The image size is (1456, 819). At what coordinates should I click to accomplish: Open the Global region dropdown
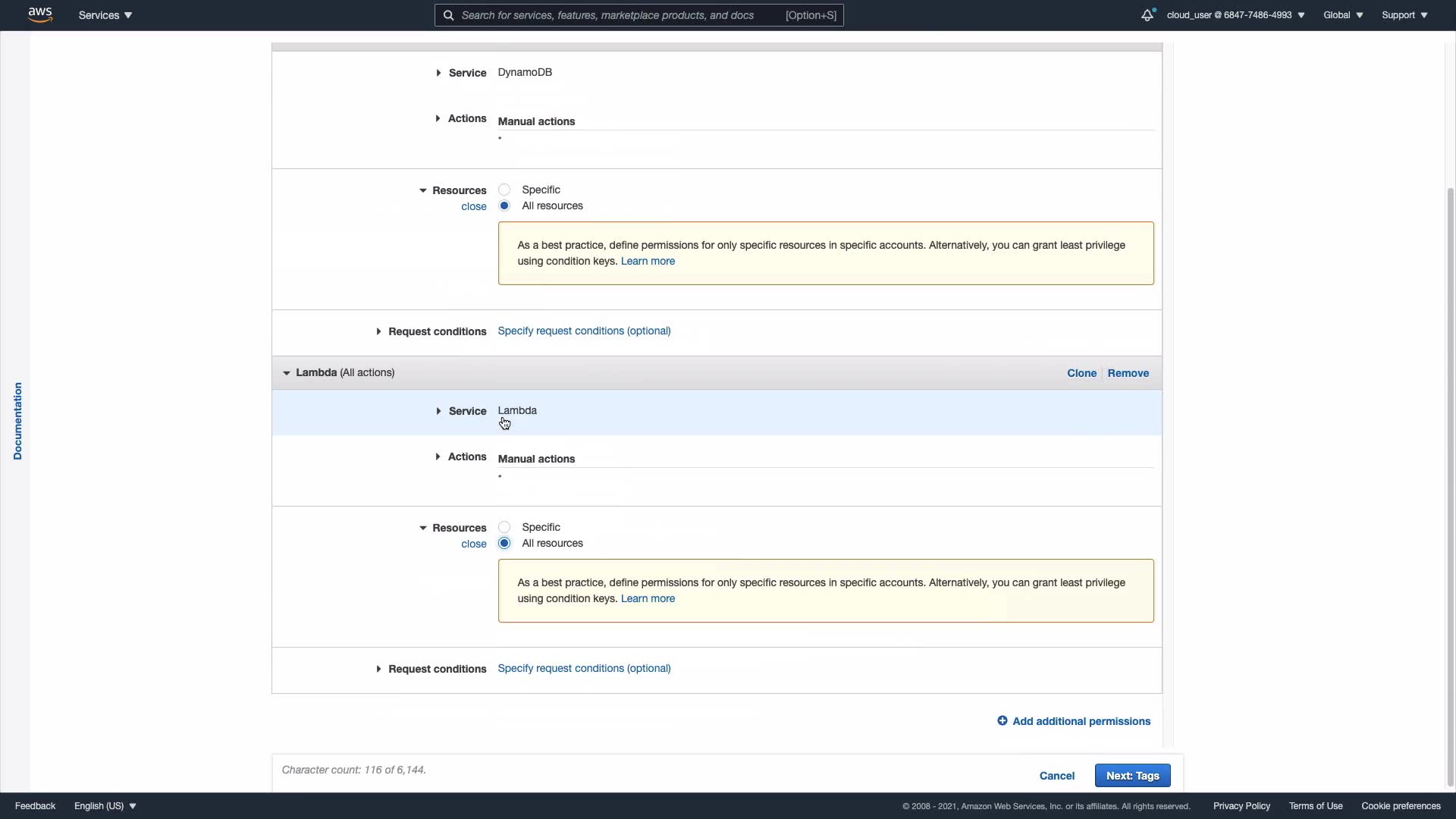(1342, 15)
